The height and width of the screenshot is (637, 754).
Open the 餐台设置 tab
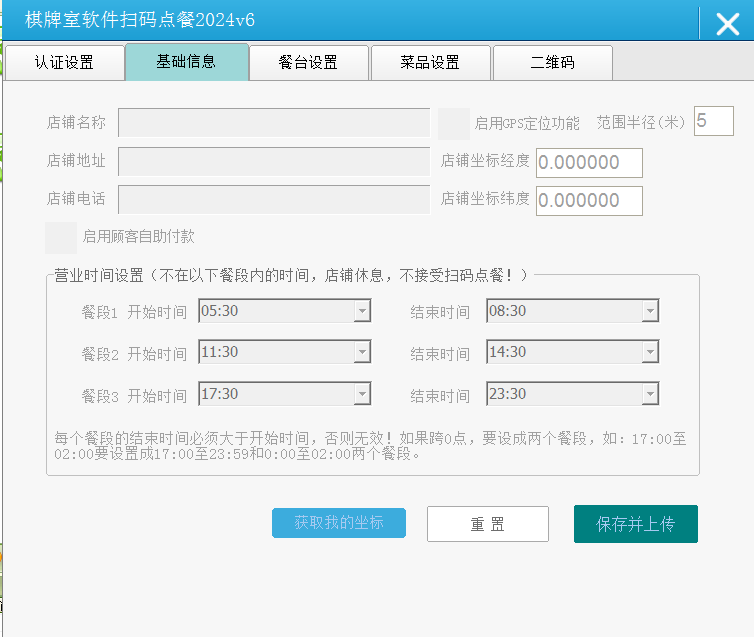point(308,63)
